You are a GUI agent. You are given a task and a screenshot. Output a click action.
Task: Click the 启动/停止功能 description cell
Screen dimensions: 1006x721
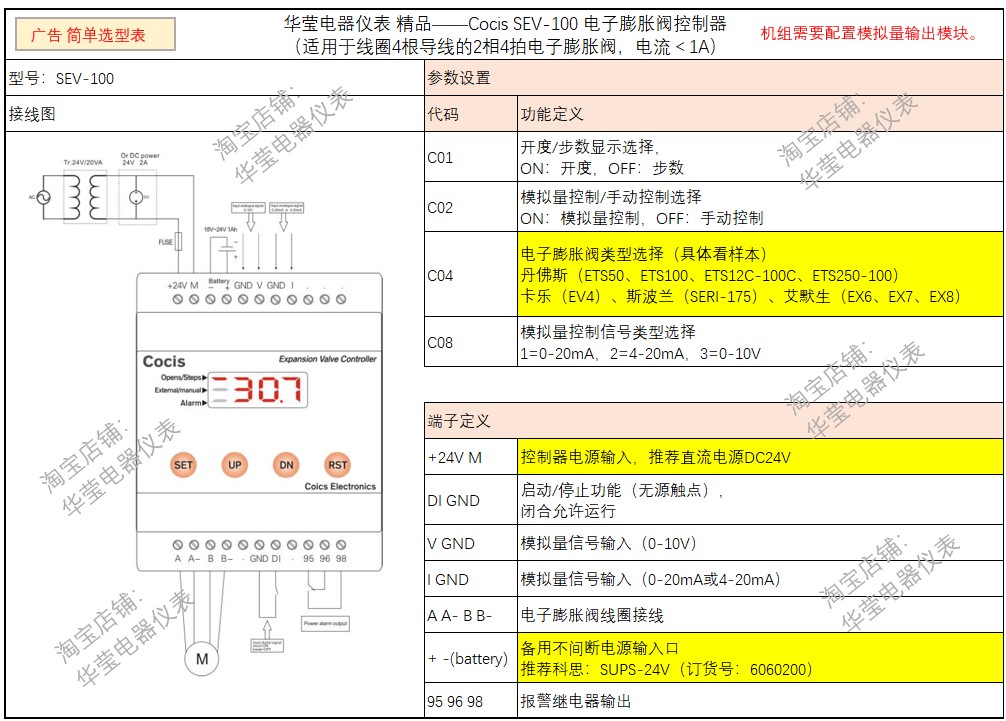(x=760, y=500)
